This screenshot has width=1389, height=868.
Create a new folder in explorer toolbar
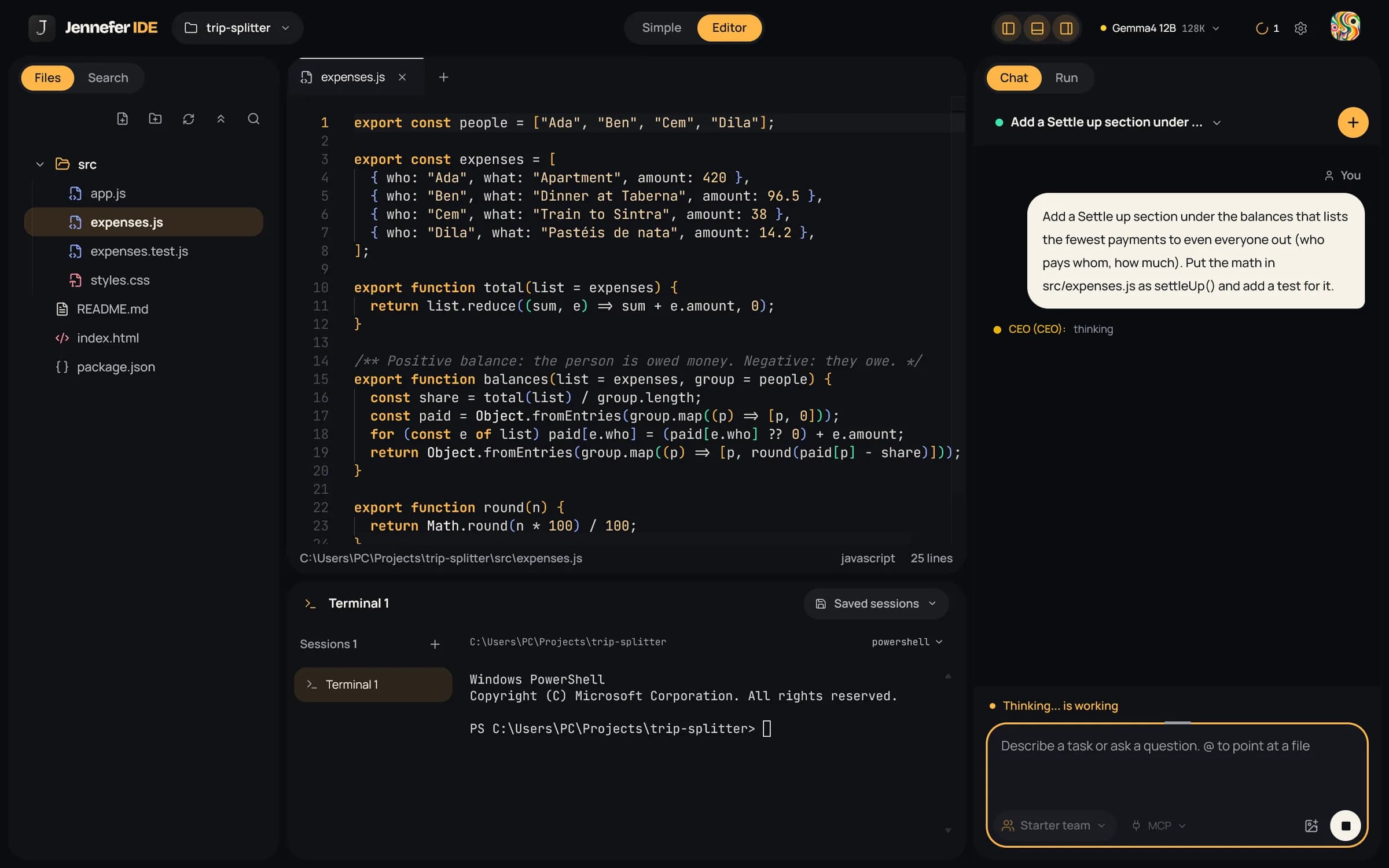155,119
